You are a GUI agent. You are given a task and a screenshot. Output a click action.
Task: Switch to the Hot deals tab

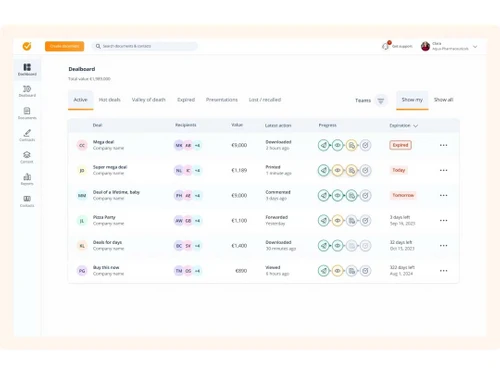point(109,100)
